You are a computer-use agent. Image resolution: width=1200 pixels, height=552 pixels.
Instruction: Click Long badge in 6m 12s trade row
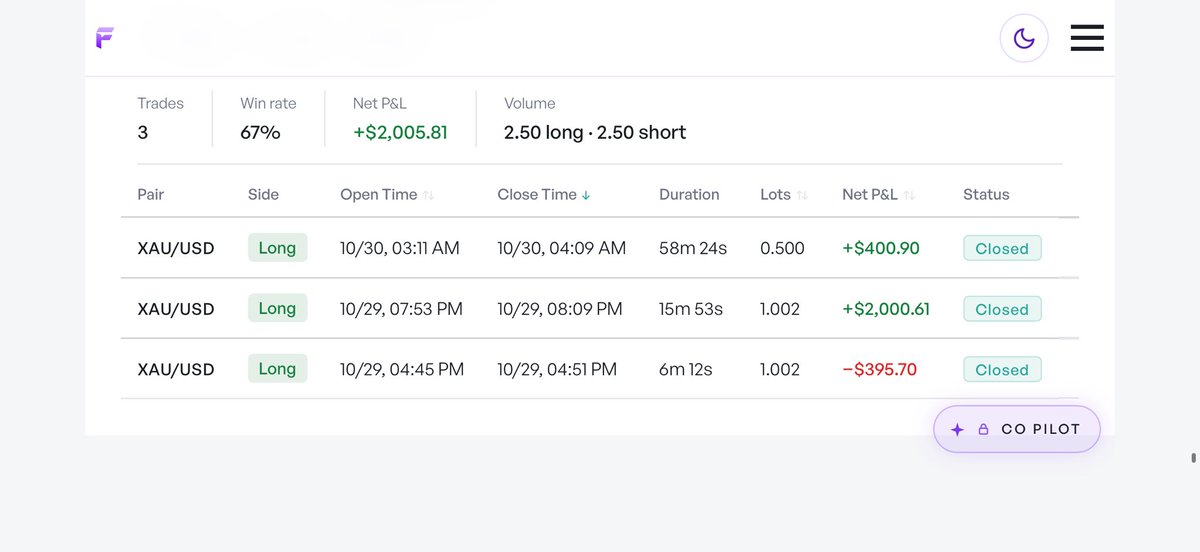point(277,369)
